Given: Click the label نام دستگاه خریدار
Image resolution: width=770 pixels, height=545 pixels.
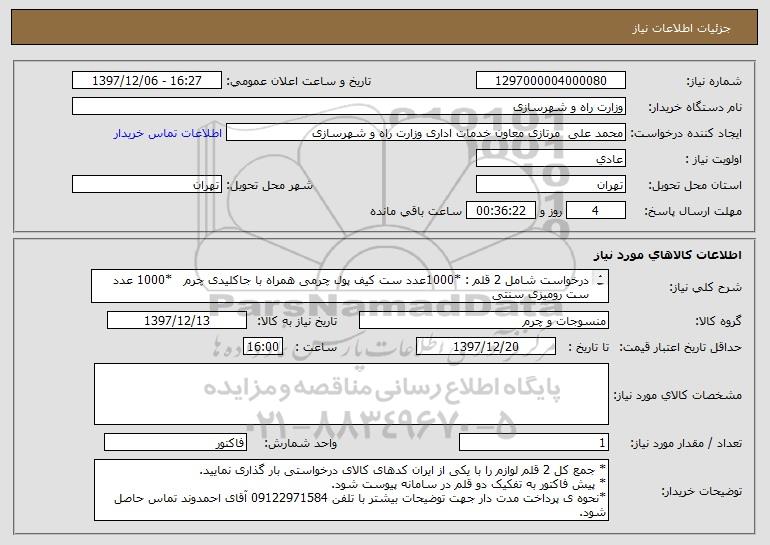Looking at the screenshot, I should (x=695, y=107).
